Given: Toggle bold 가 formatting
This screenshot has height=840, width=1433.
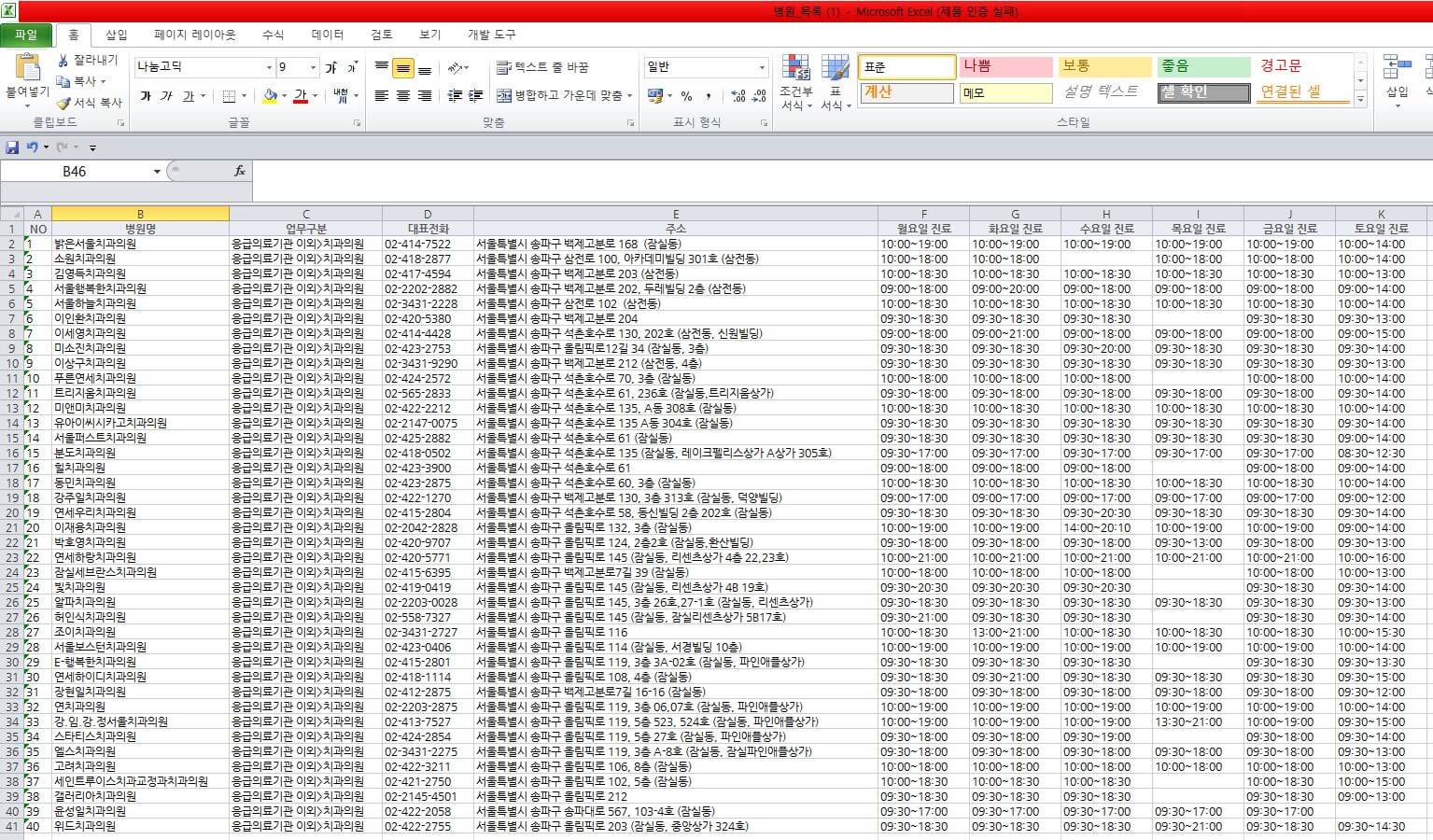Looking at the screenshot, I should point(145,95).
